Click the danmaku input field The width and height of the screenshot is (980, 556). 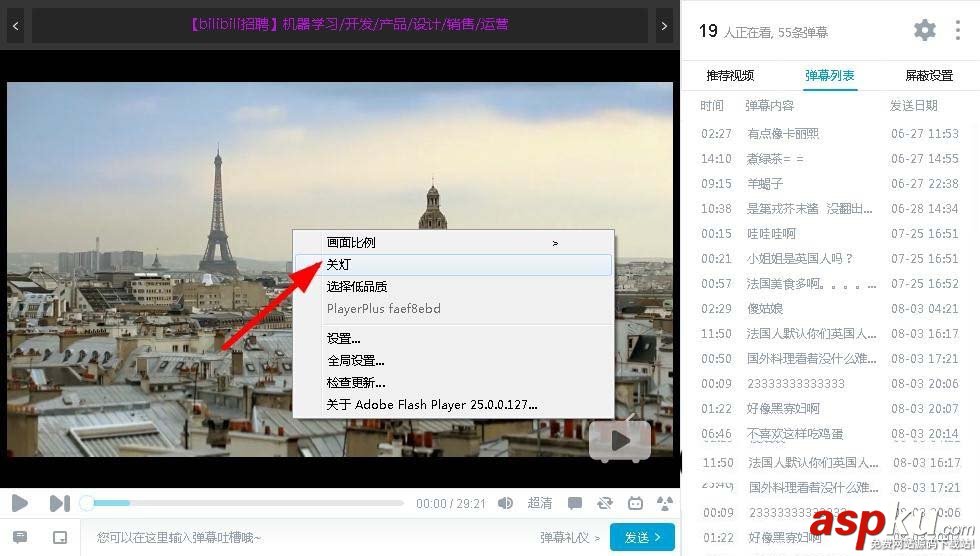306,537
